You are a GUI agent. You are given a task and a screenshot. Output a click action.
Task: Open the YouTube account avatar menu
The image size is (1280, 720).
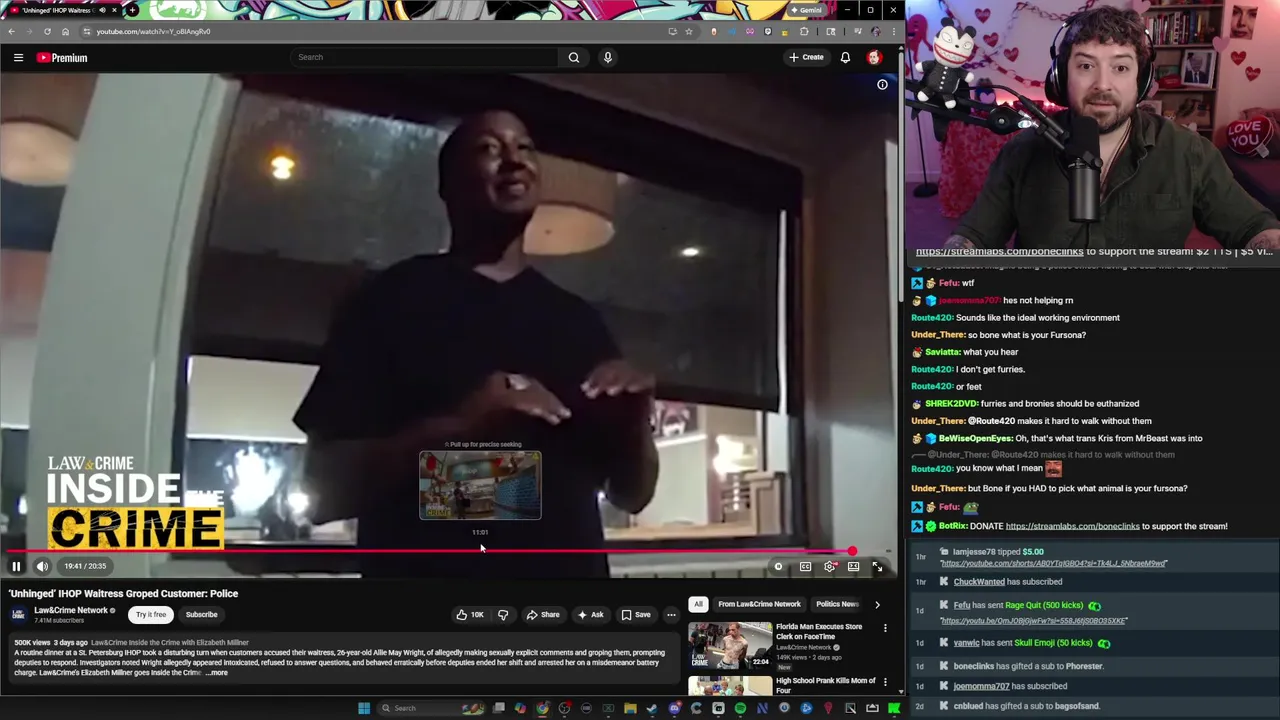pyautogui.click(x=874, y=58)
